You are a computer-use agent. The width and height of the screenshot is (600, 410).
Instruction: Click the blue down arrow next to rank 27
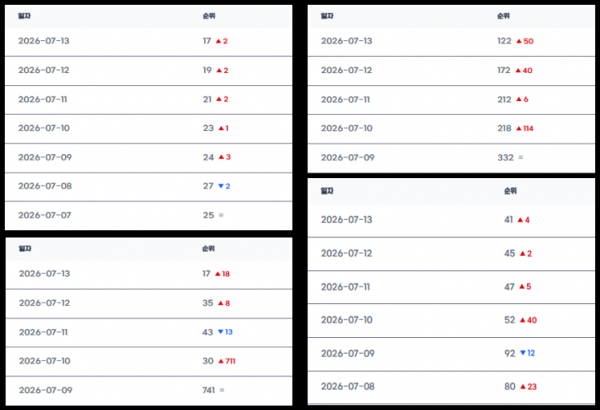tap(221, 186)
